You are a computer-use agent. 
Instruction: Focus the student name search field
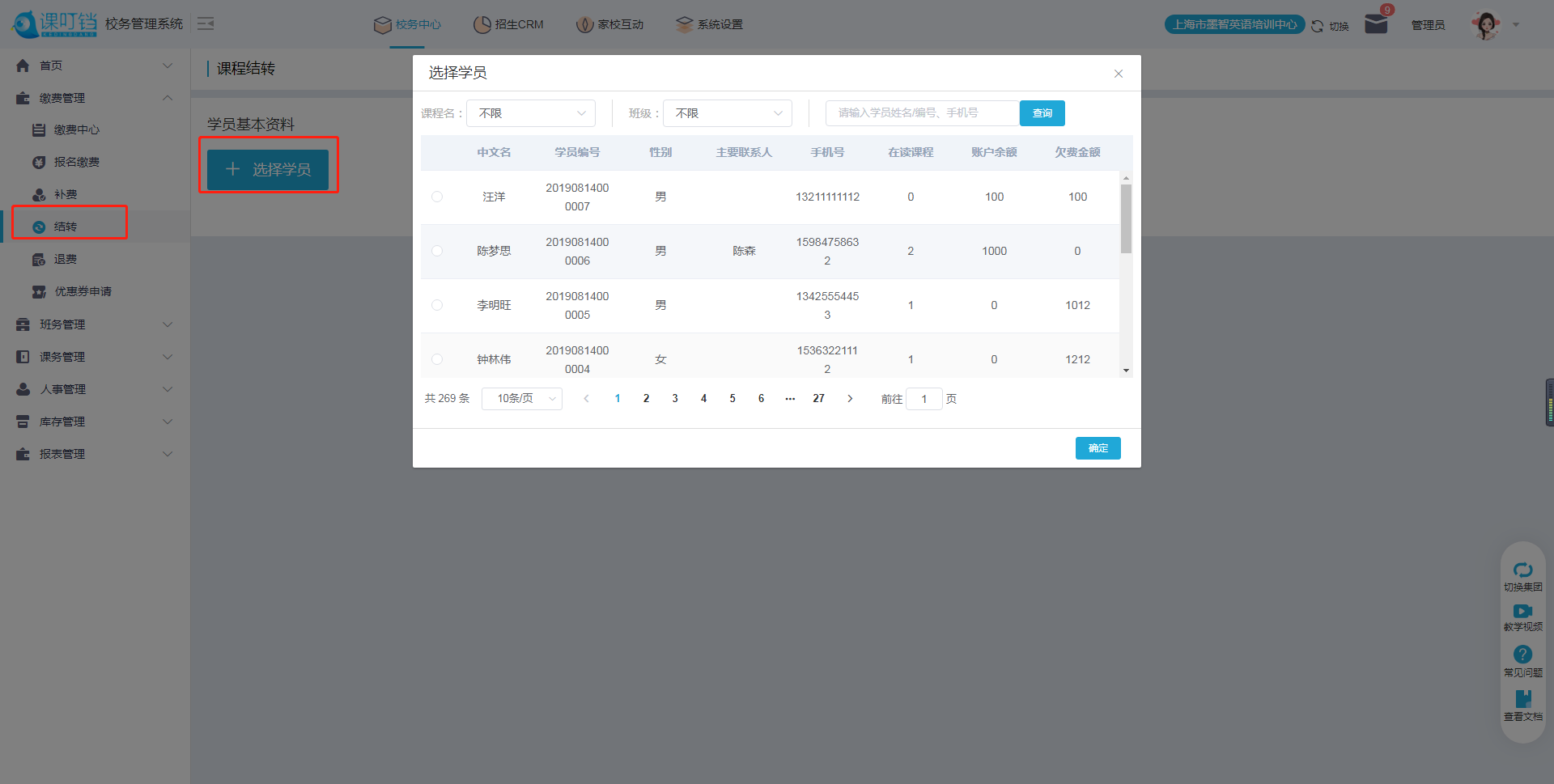922,113
